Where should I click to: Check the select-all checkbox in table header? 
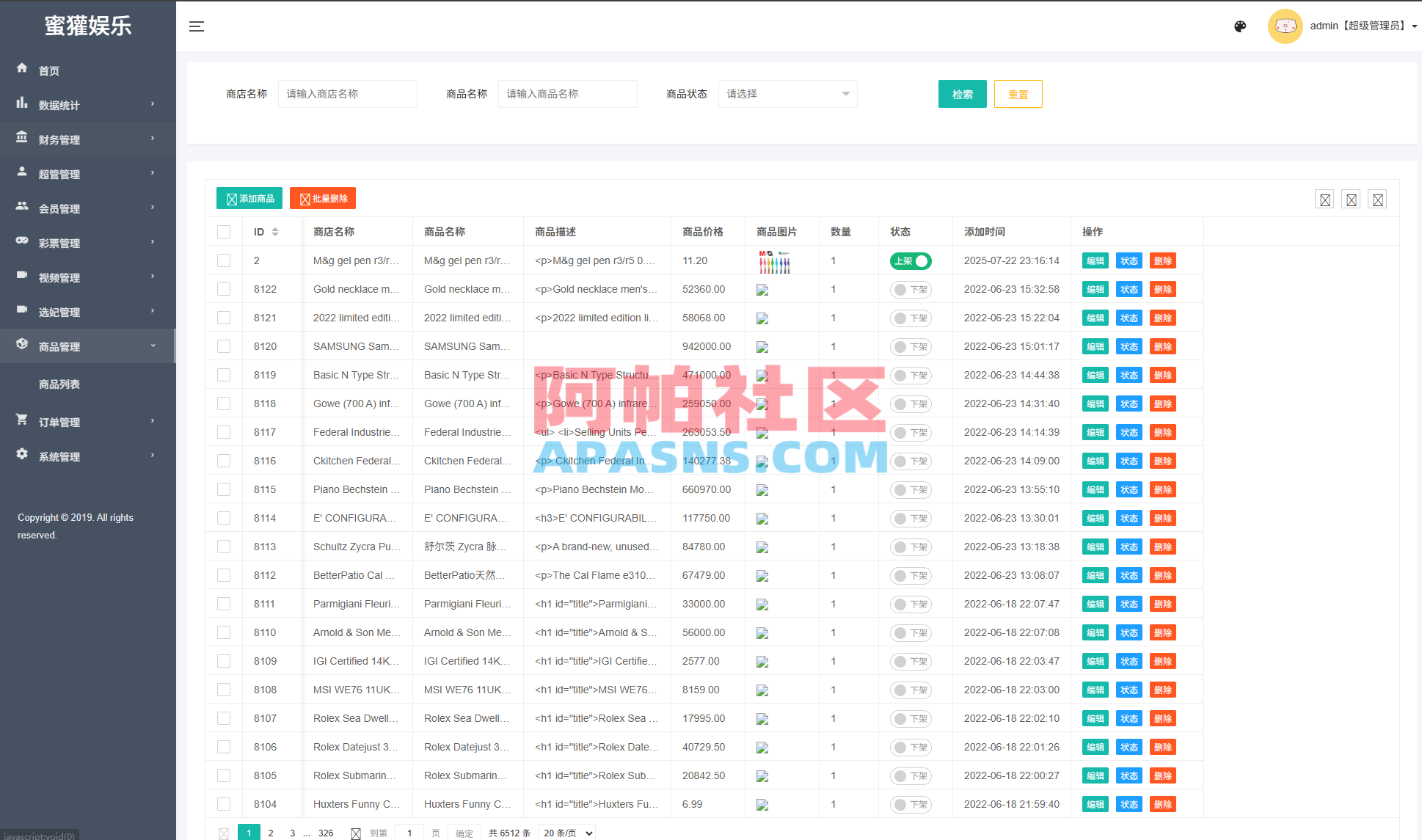(224, 232)
